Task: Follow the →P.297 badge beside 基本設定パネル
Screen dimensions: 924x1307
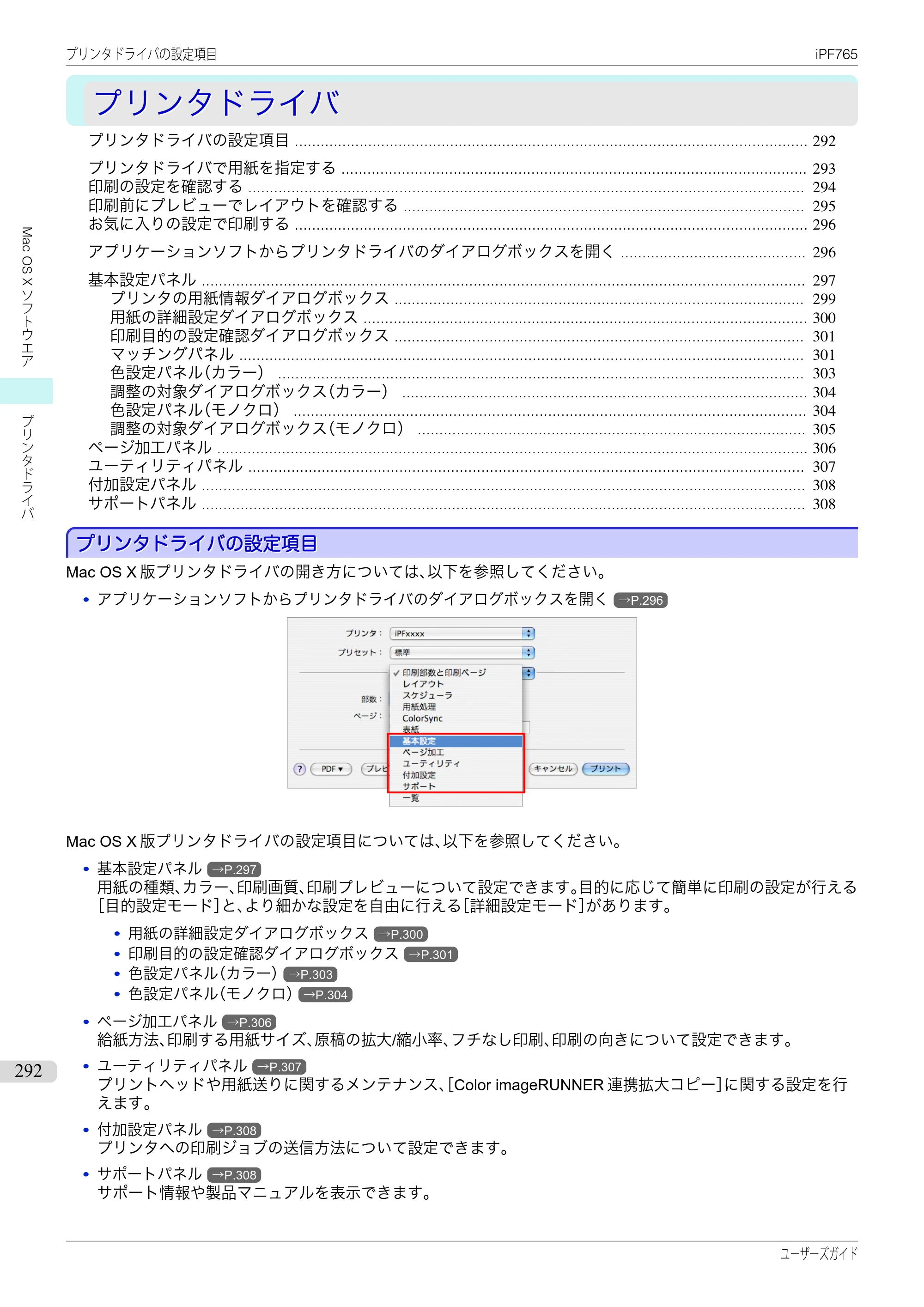Action: 234,869
